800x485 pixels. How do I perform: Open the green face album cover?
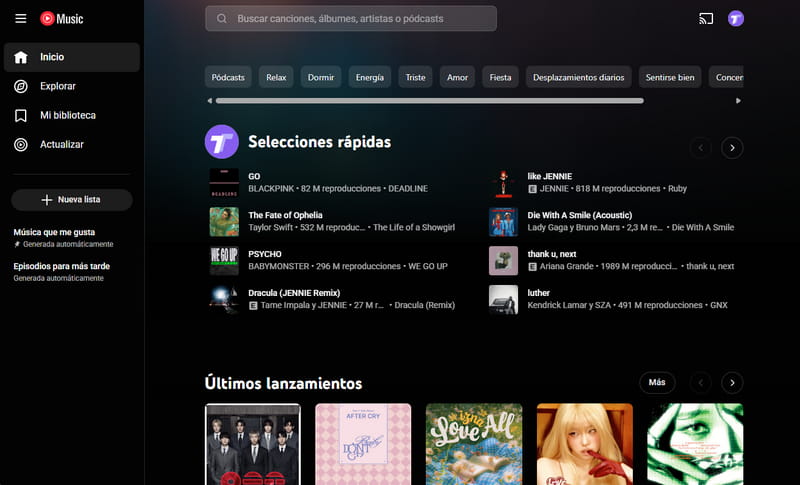coord(695,444)
